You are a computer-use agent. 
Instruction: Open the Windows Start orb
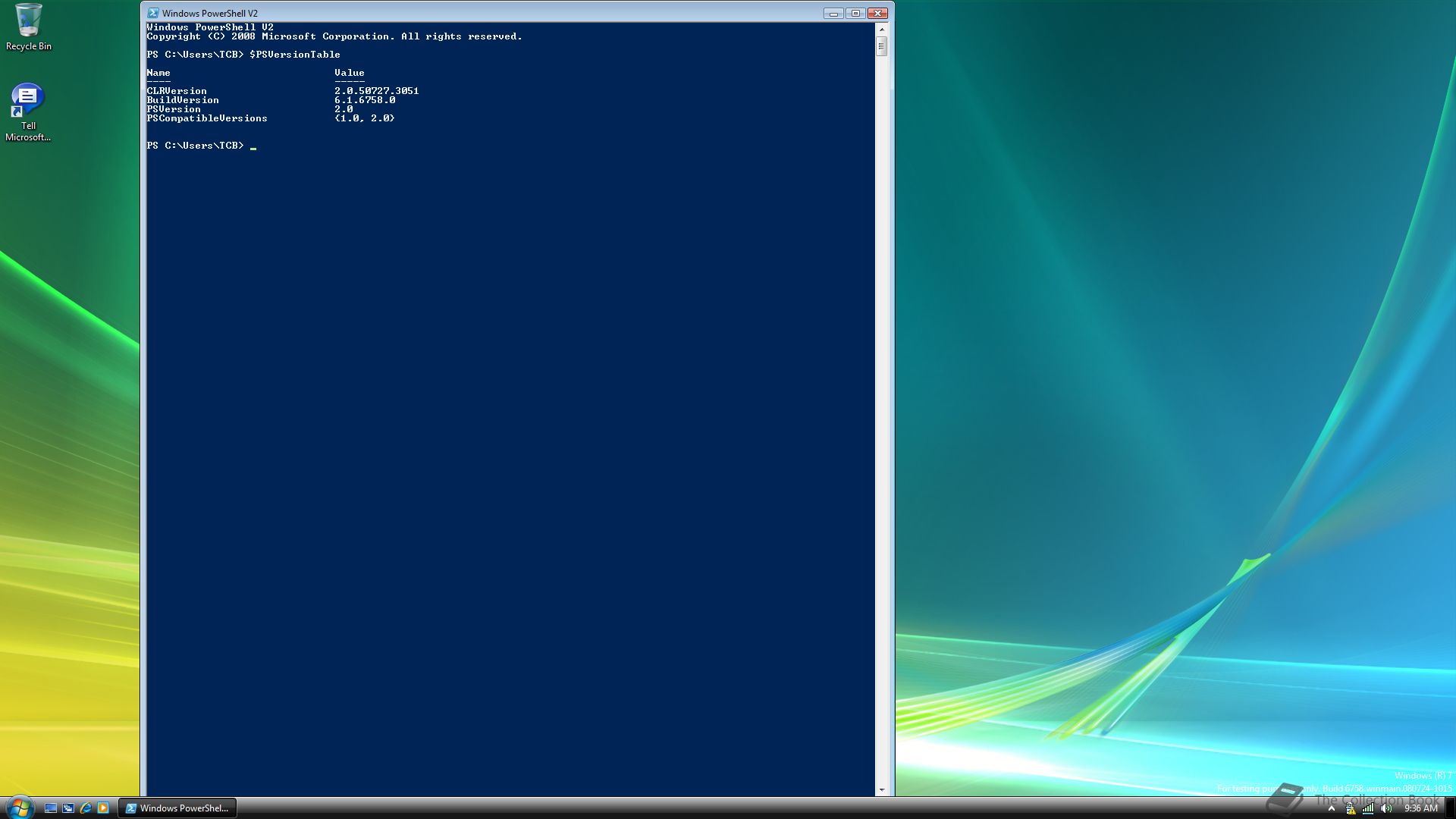coord(19,807)
